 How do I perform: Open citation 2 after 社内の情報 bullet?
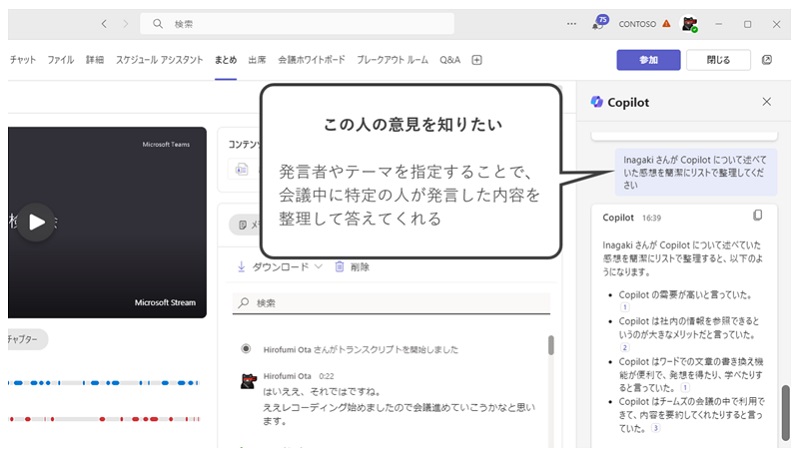(625, 347)
